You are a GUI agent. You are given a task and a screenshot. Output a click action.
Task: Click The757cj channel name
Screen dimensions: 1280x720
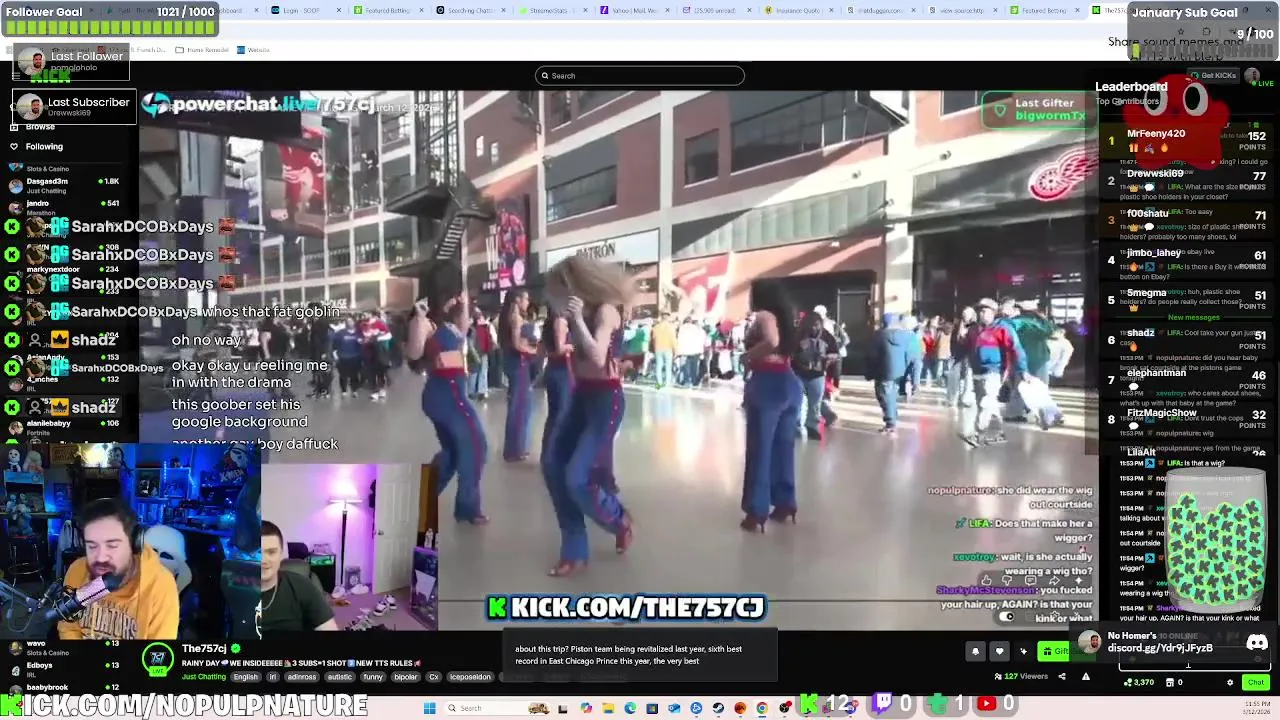[204, 648]
